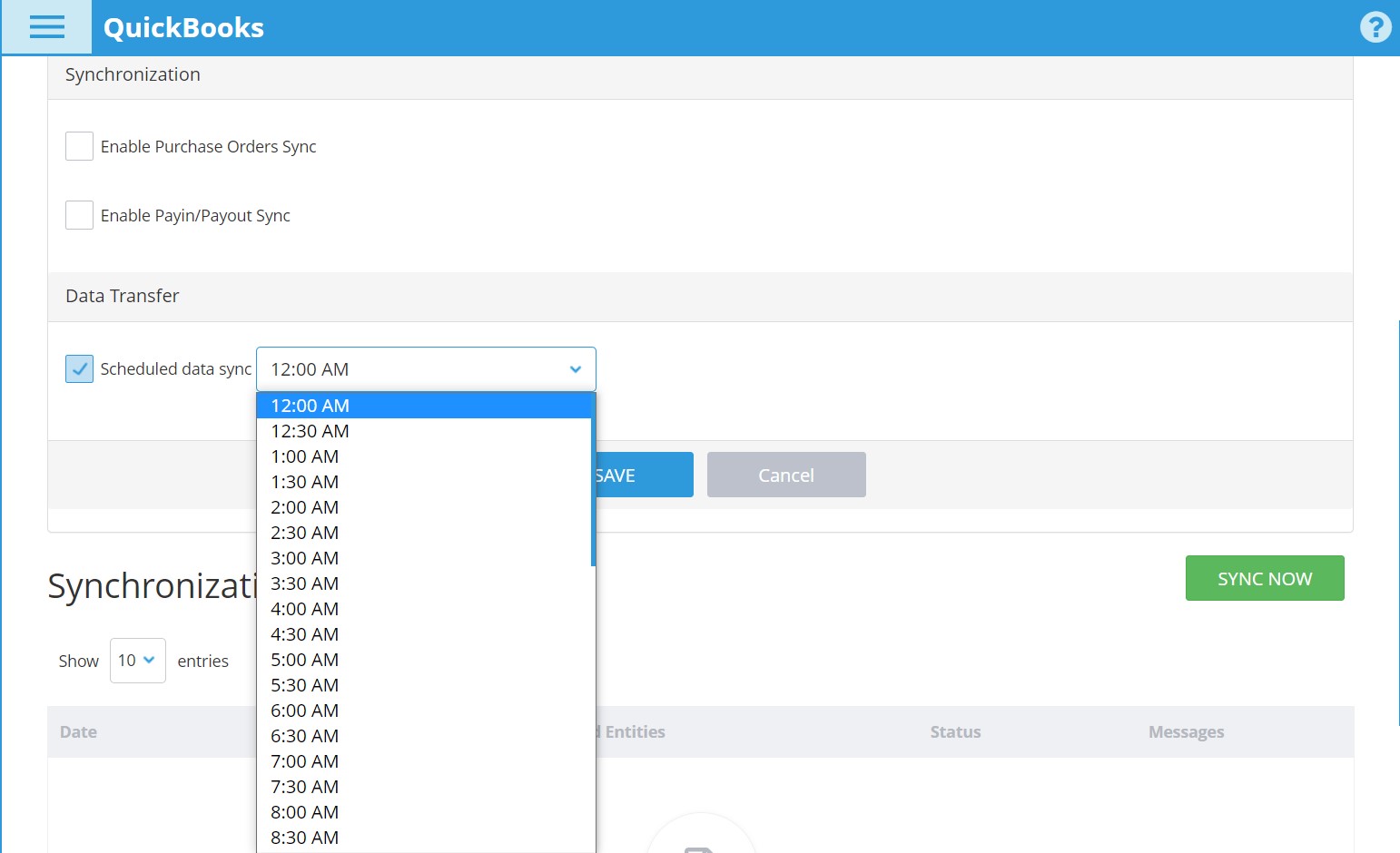
Task: Click the dropdown list scrollbar thumb
Action: click(593, 480)
